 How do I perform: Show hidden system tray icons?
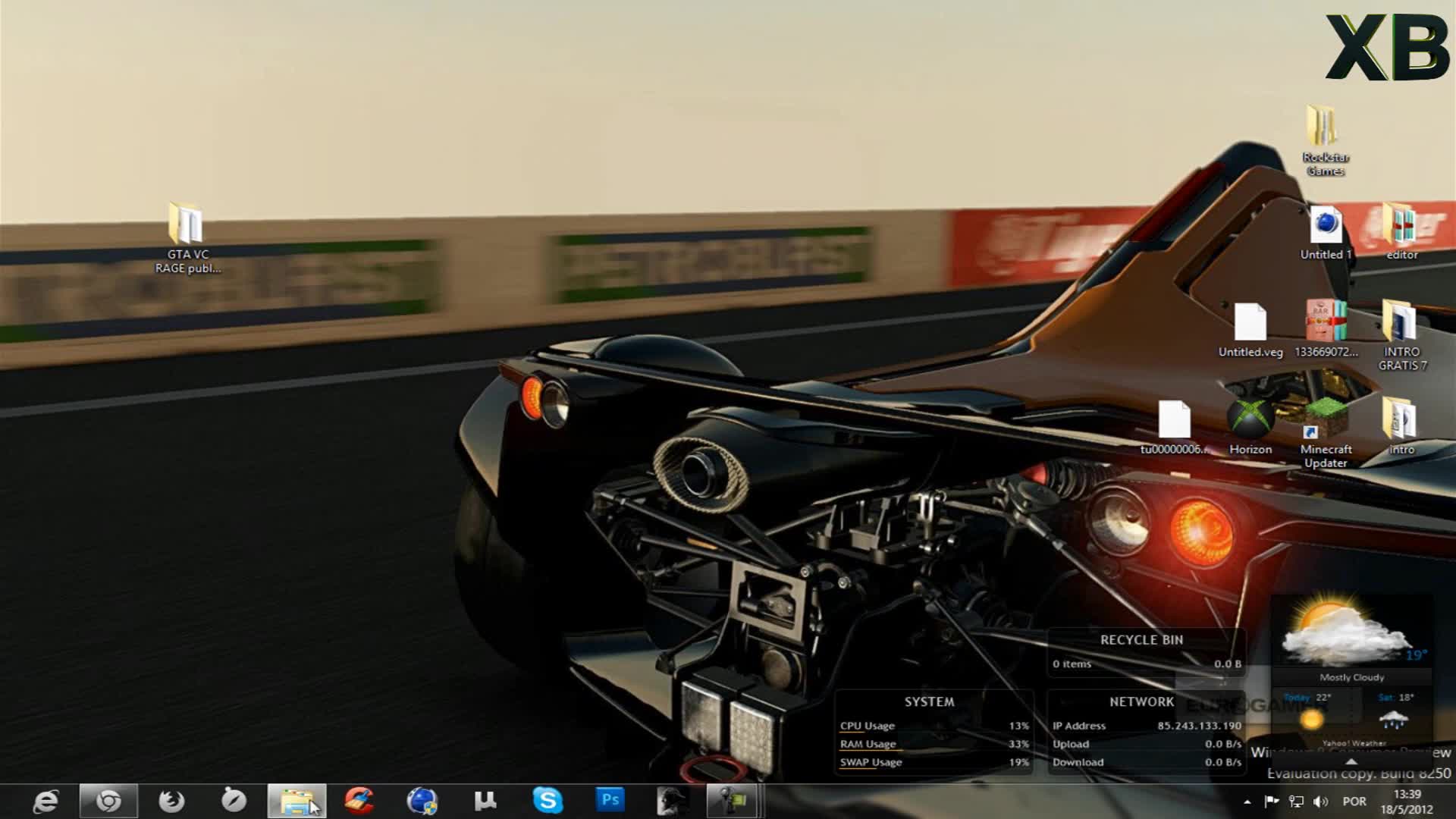tap(1247, 802)
